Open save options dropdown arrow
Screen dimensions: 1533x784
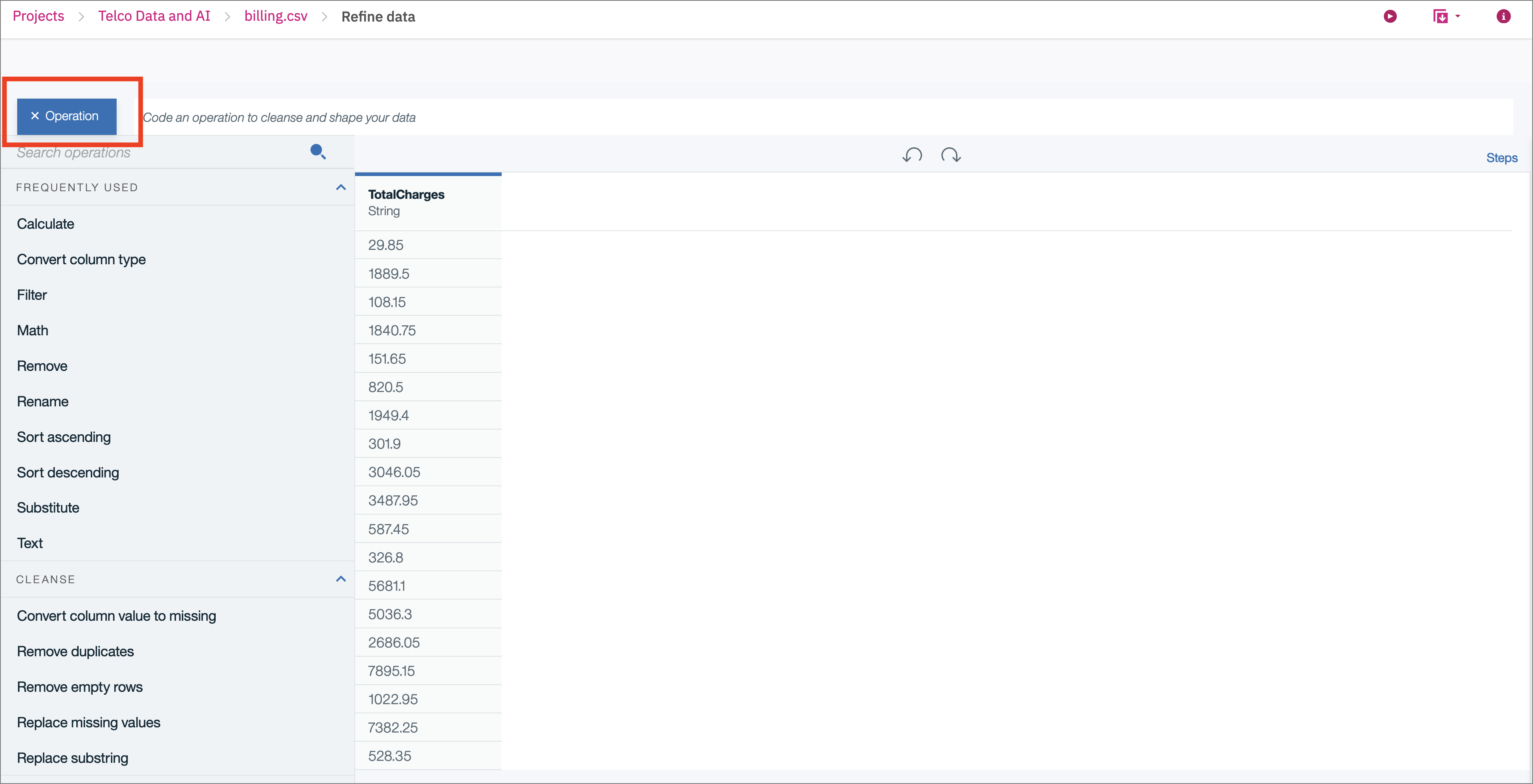click(x=1458, y=16)
